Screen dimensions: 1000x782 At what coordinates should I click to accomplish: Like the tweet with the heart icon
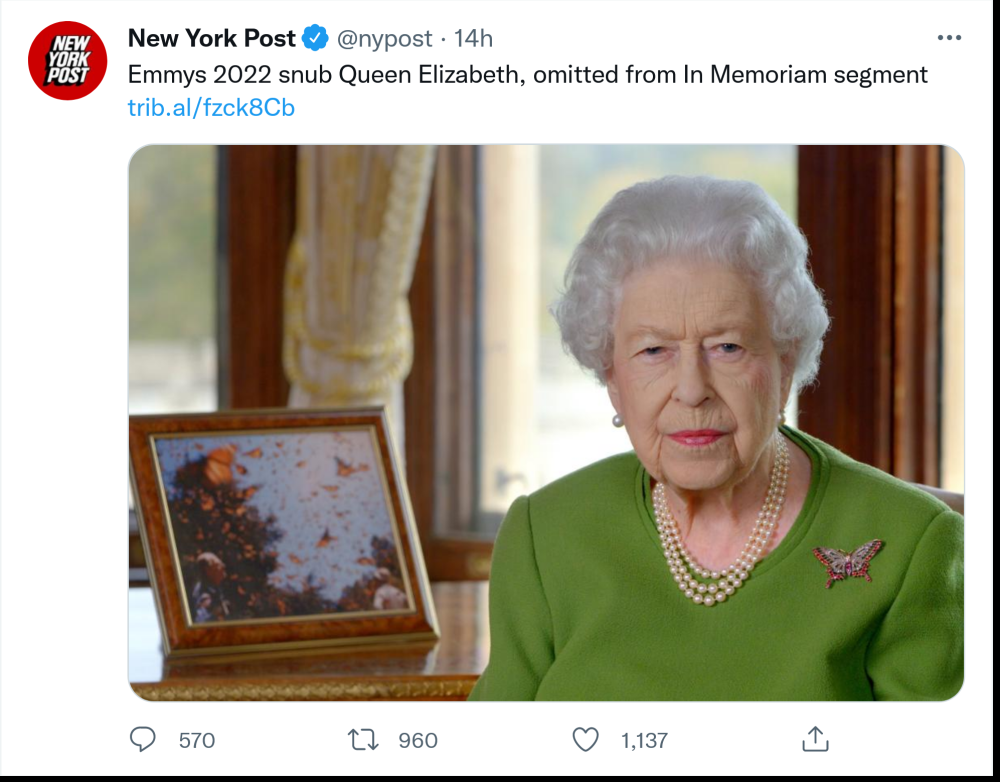pyautogui.click(x=585, y=739)
